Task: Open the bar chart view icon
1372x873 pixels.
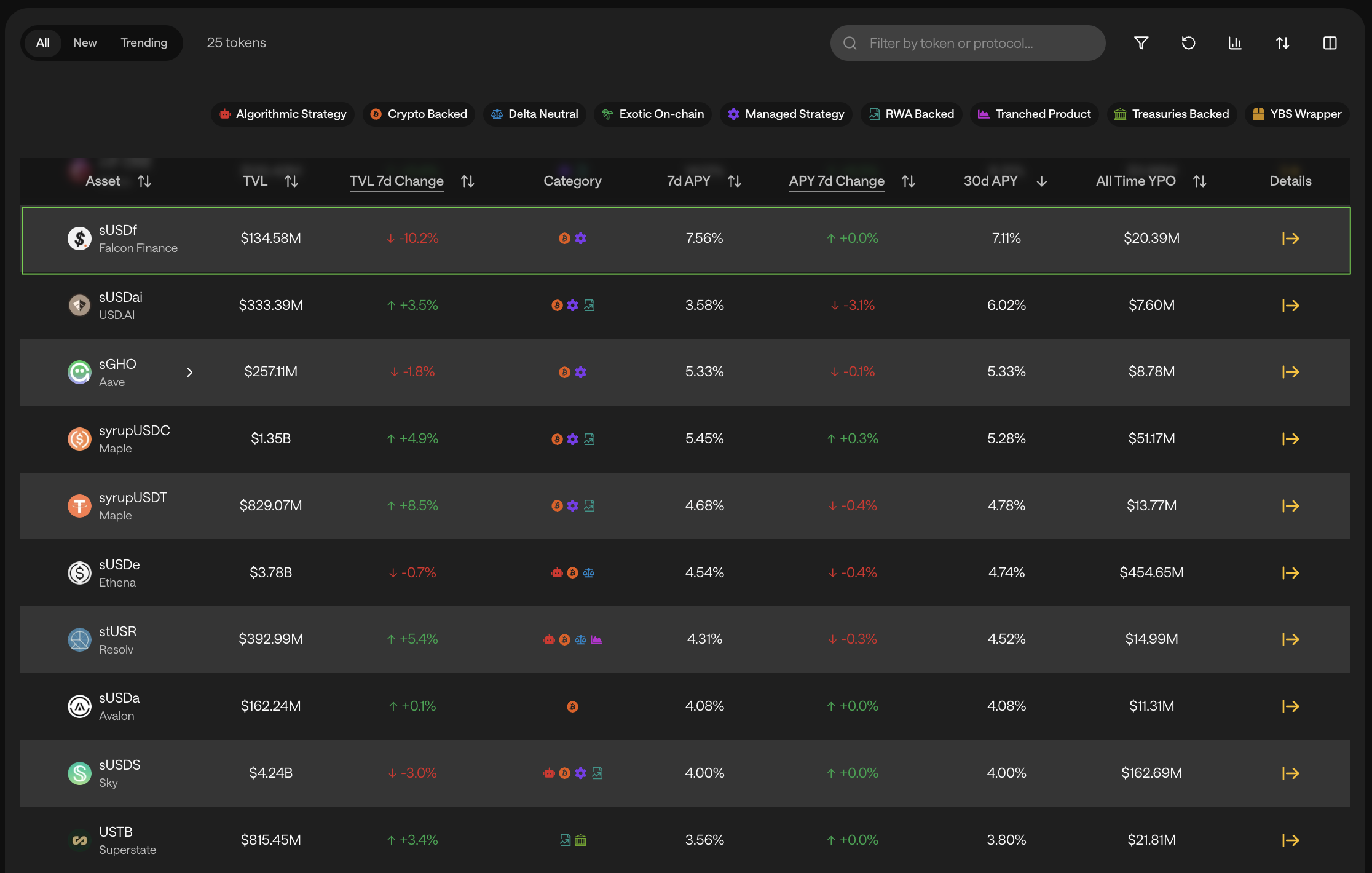Action: click(1235, 43)
